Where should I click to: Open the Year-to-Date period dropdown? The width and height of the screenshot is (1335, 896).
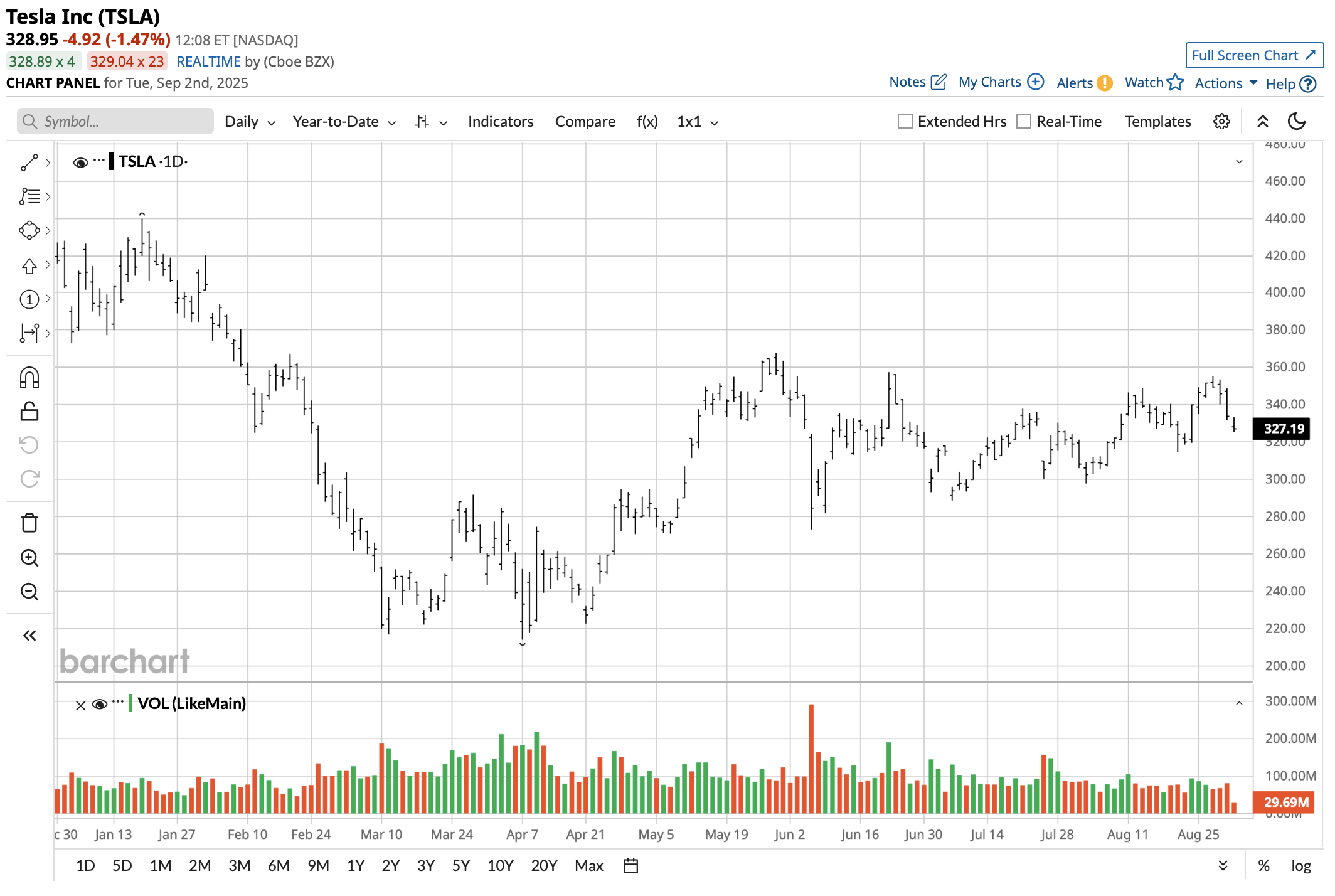coord(344,122)
